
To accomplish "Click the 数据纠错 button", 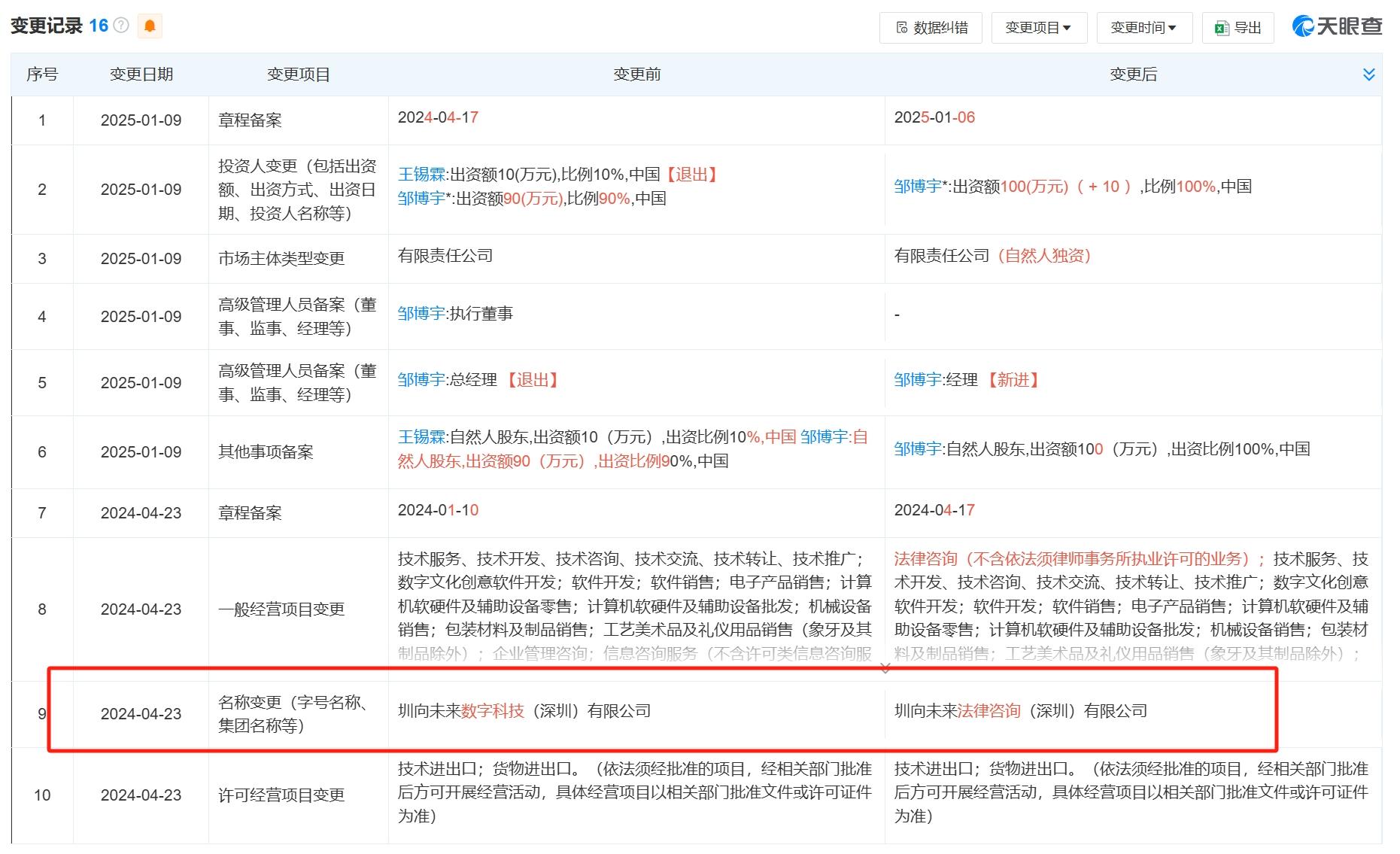I will tap(931, 28).
